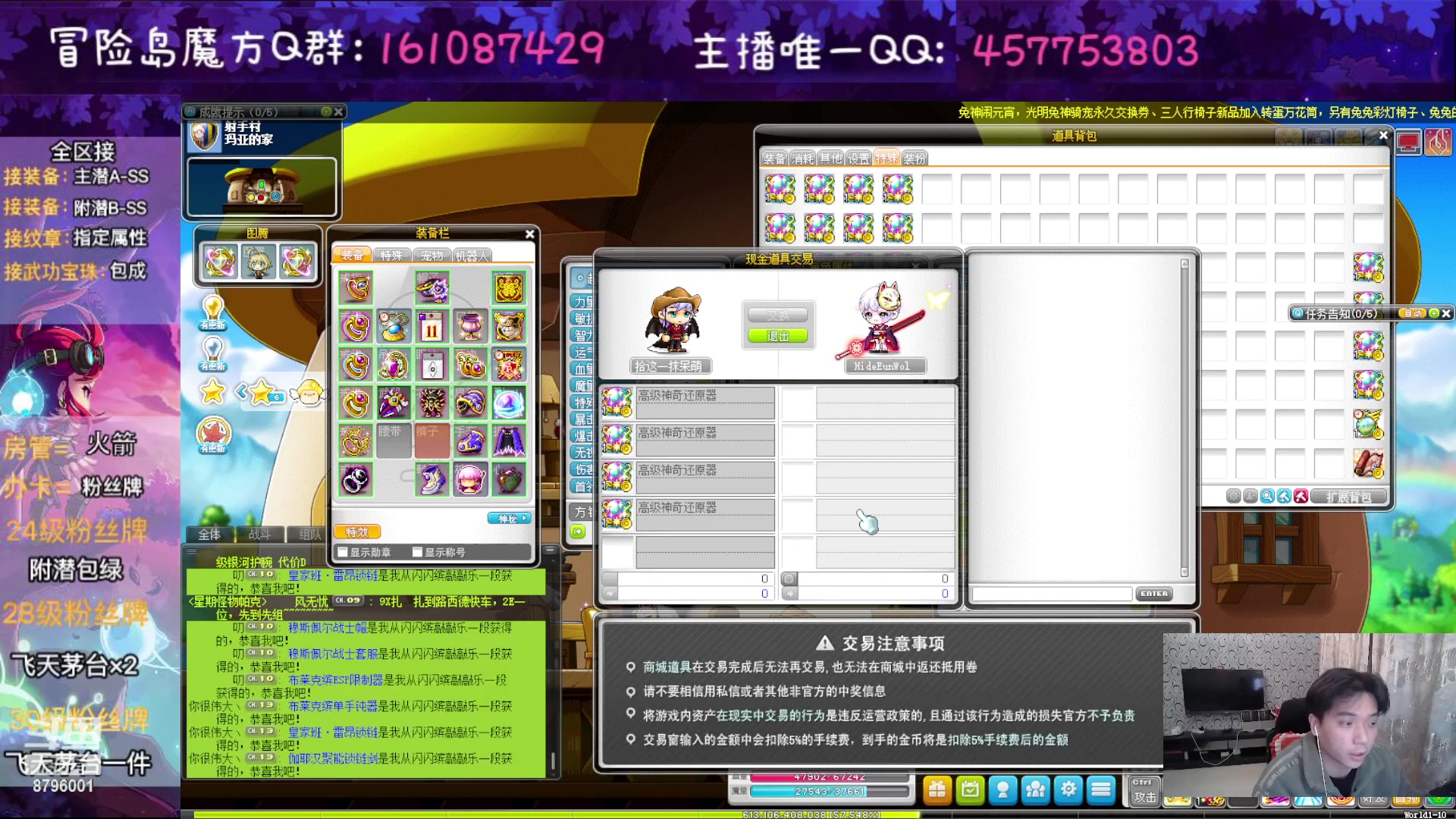The height and width of the screenshot is (819, 1456).
Task: Open the 装扮 tab in inventory window
Action: [915, 158]
